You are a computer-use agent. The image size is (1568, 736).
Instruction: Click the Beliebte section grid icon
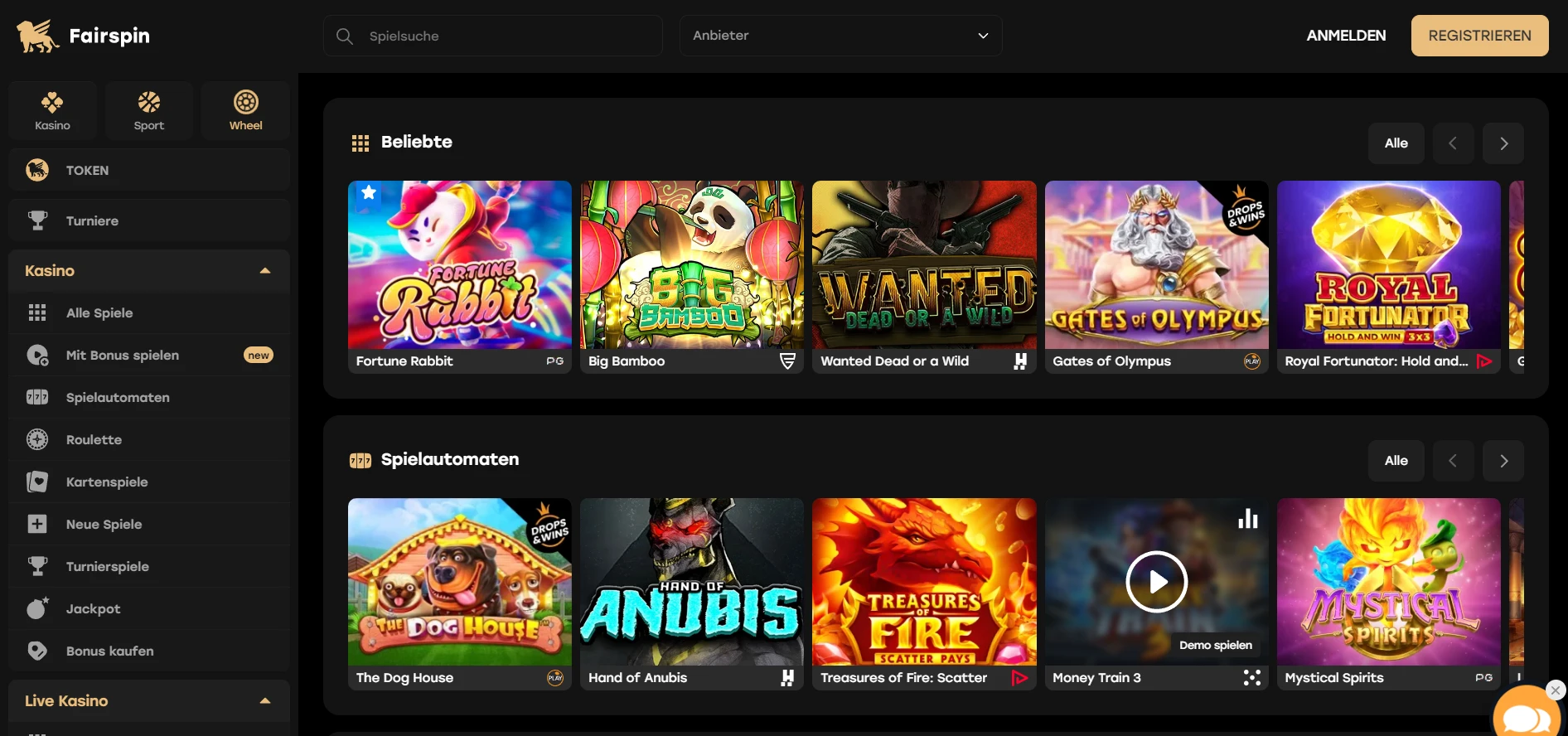[361, 143]
